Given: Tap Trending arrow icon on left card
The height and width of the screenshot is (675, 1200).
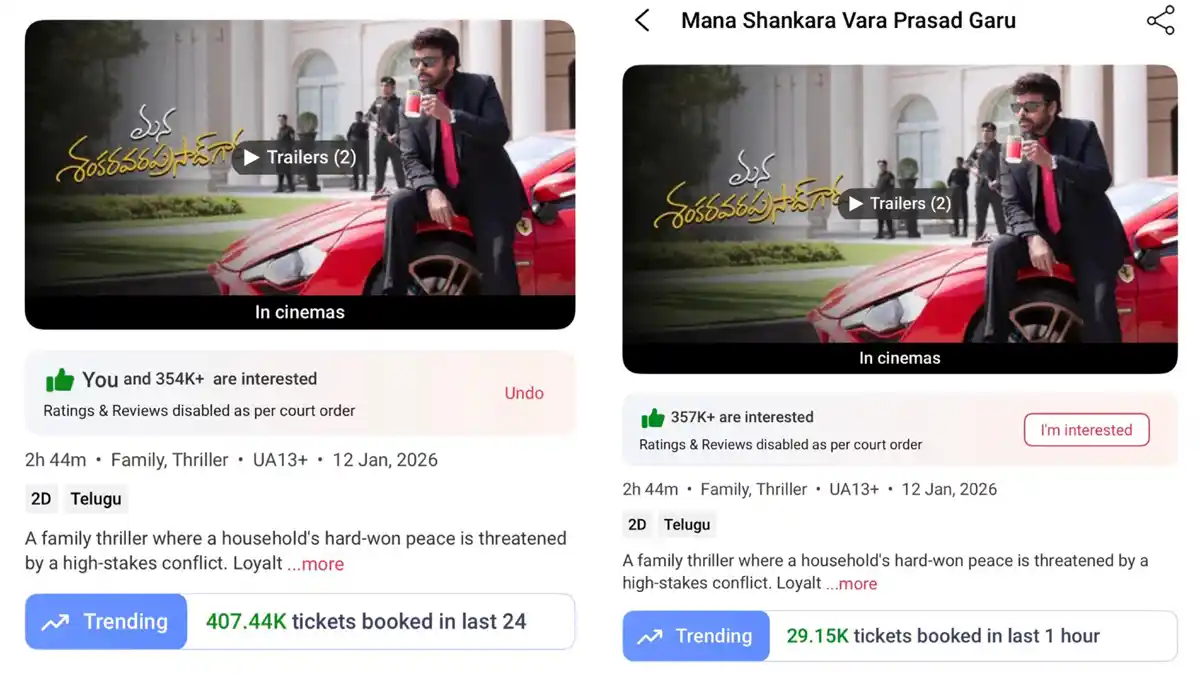Looking at the screenshot, I should pyautogui.click(x=55, y=622).
